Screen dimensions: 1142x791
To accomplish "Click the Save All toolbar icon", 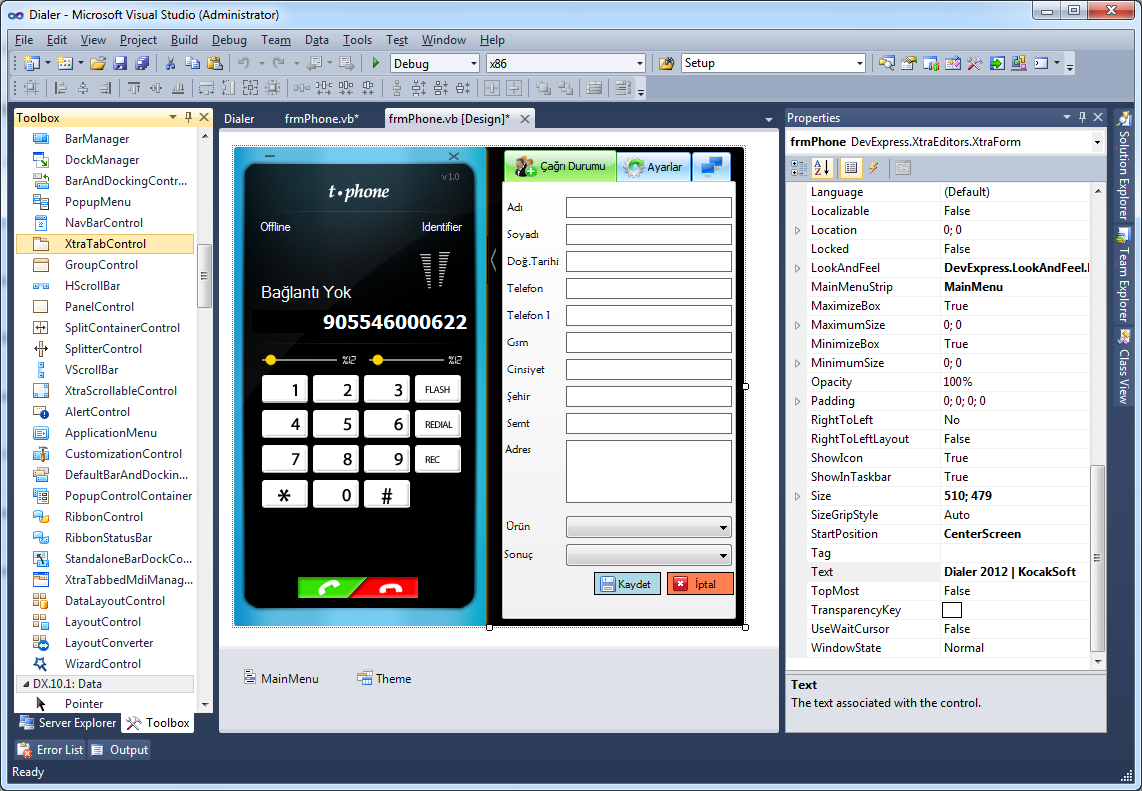I will click(141, 63).
